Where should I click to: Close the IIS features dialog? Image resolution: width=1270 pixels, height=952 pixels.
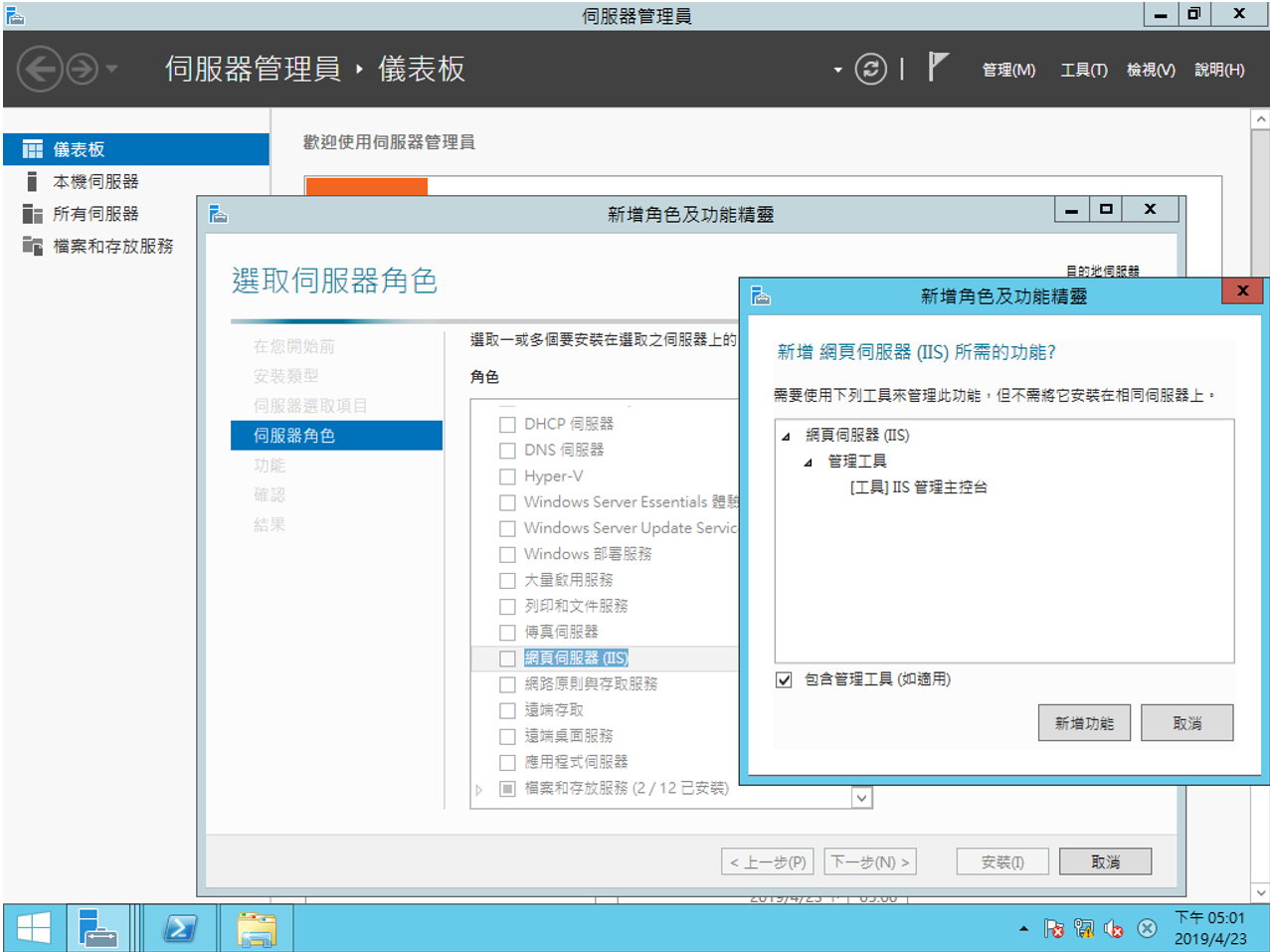point(1242,291)
